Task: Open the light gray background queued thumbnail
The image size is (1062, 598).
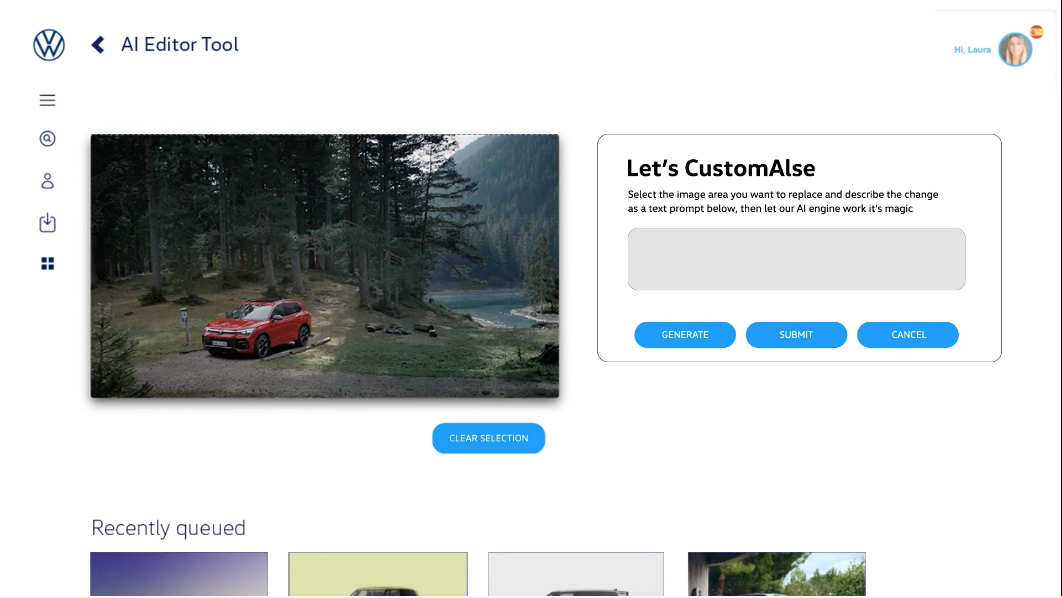Action: (575, 573)
